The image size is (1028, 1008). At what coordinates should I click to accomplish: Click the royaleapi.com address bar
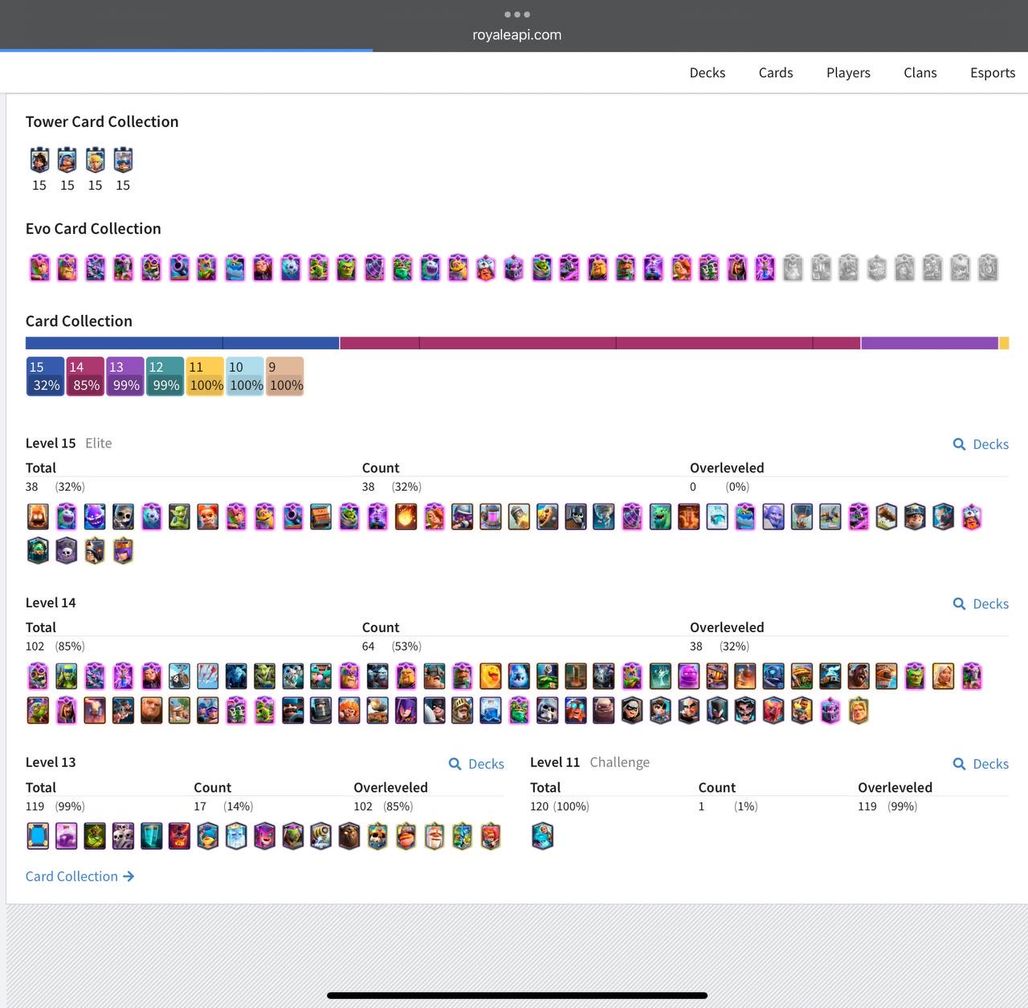pos(517,35)
